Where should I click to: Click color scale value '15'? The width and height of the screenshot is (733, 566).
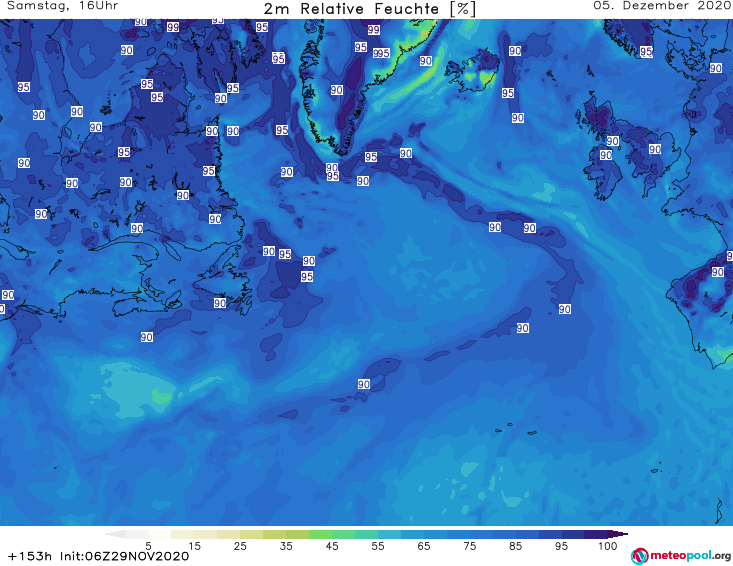(x=194, y=546)
